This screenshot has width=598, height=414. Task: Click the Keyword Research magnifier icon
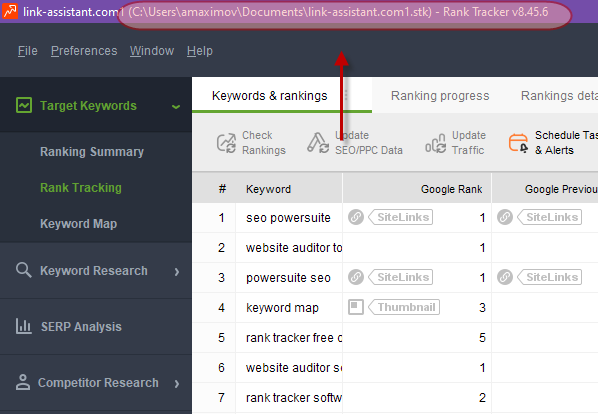24,270
